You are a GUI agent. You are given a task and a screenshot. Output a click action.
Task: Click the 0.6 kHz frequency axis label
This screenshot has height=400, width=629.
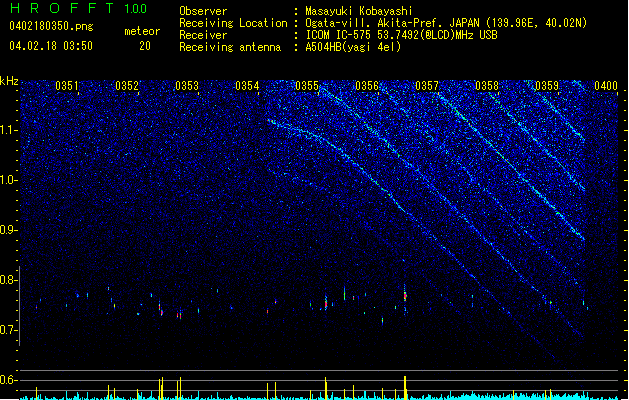click(9, 380)
